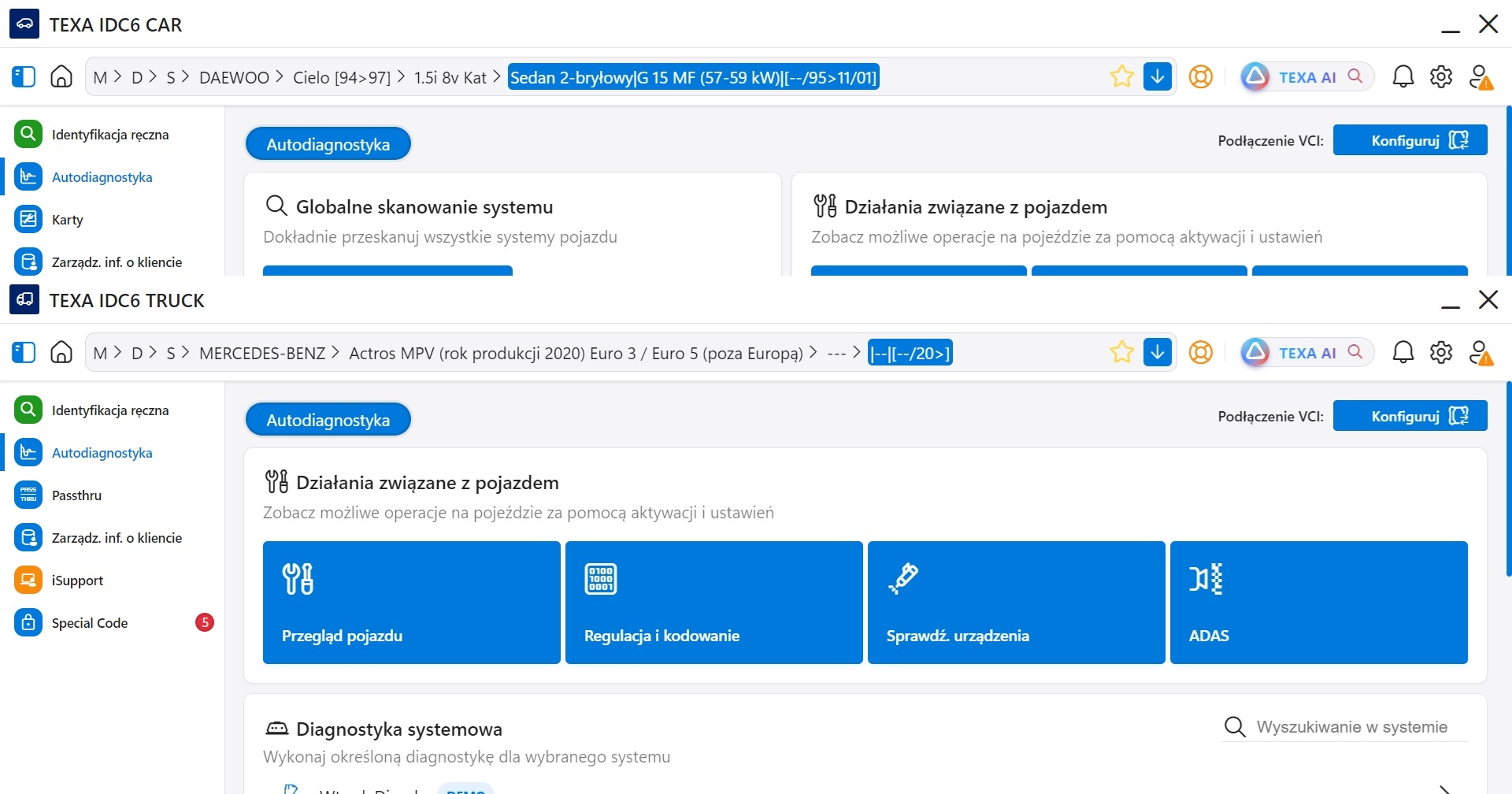Click Diagnostyka systemowa heading
This screenshot has width=1512, height=794.
[399, 729]
